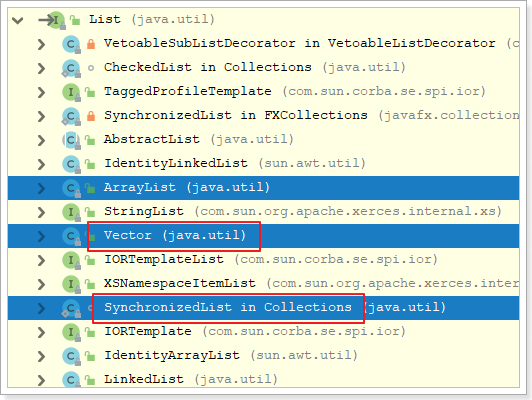Click class icon of CheckedList in Collections
The image size is (532, 400).
71,68
